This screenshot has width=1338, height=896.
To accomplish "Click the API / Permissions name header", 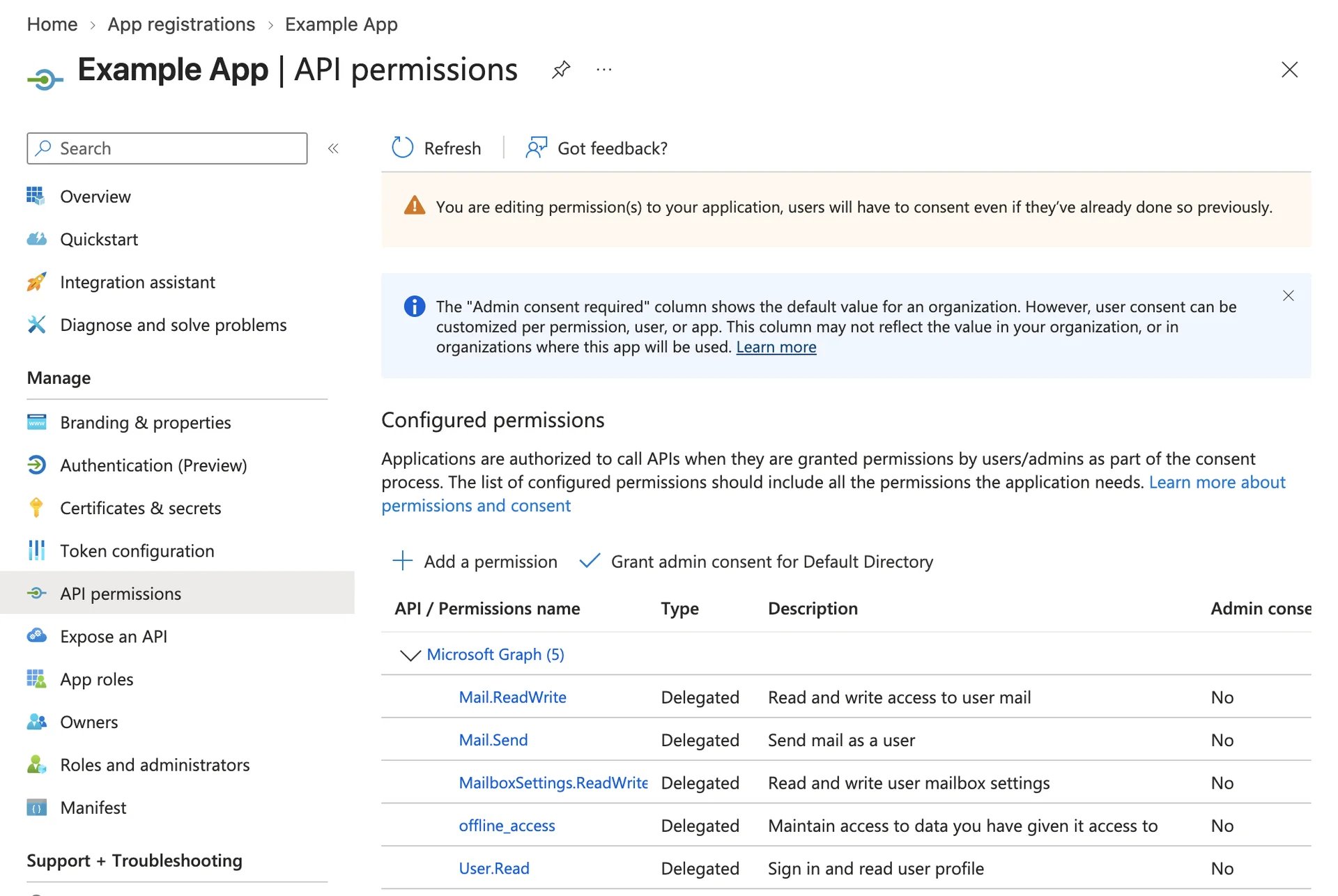I will pos(487,609).
